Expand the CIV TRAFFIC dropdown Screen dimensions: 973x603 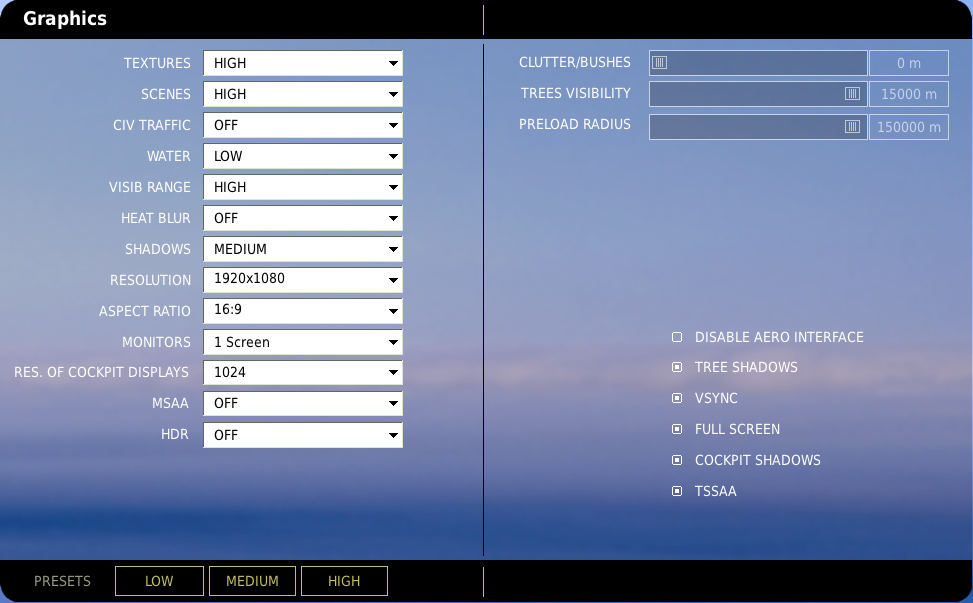303,125
